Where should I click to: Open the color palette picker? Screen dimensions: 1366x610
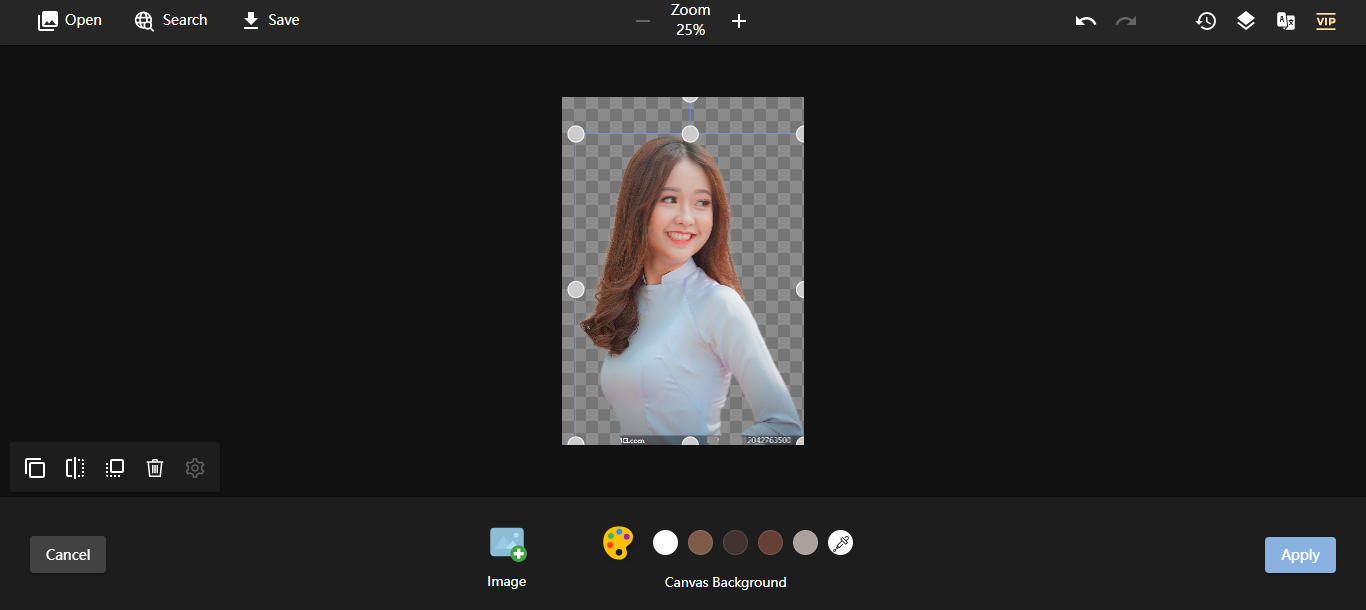coord(618,543)
